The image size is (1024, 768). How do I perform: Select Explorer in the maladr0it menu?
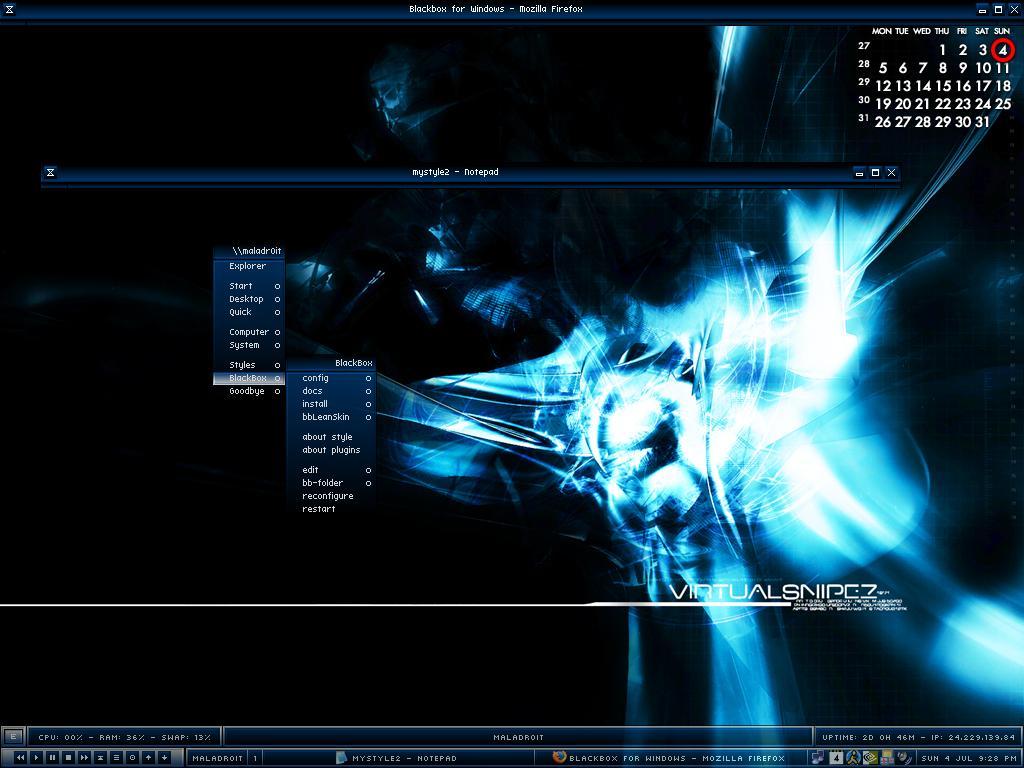[249, 266]
